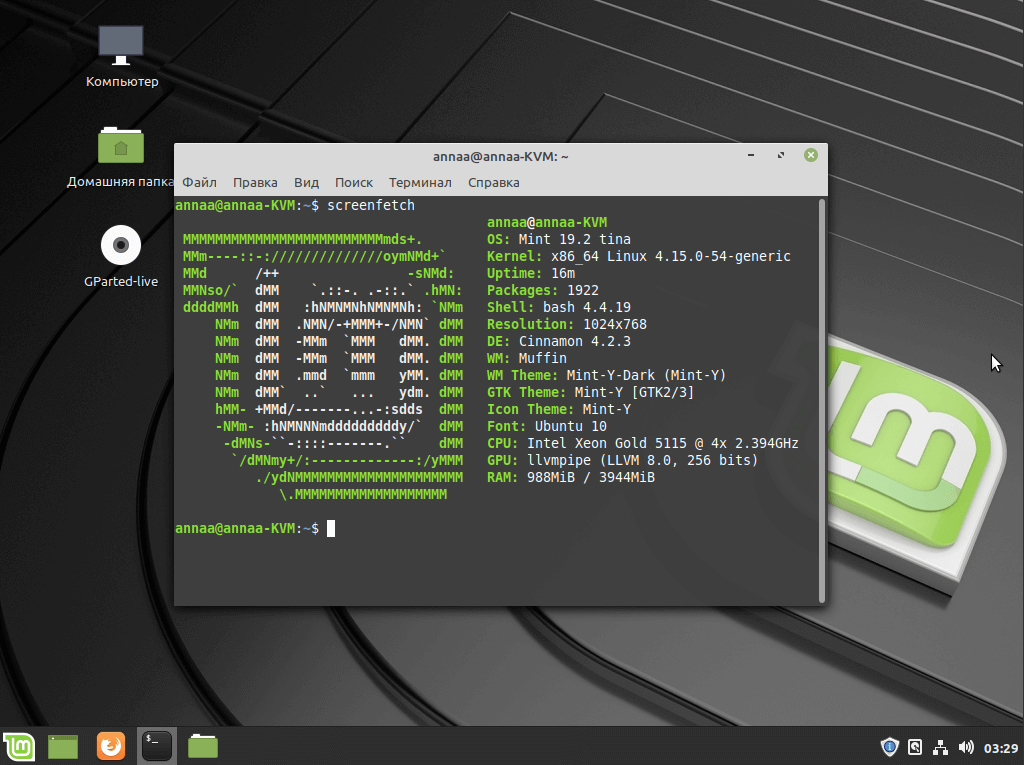Viewport: 1024px width, 765px height.
Task: Click the CPU: Intel Xeon Gold line
Action: tap(643, 443)
